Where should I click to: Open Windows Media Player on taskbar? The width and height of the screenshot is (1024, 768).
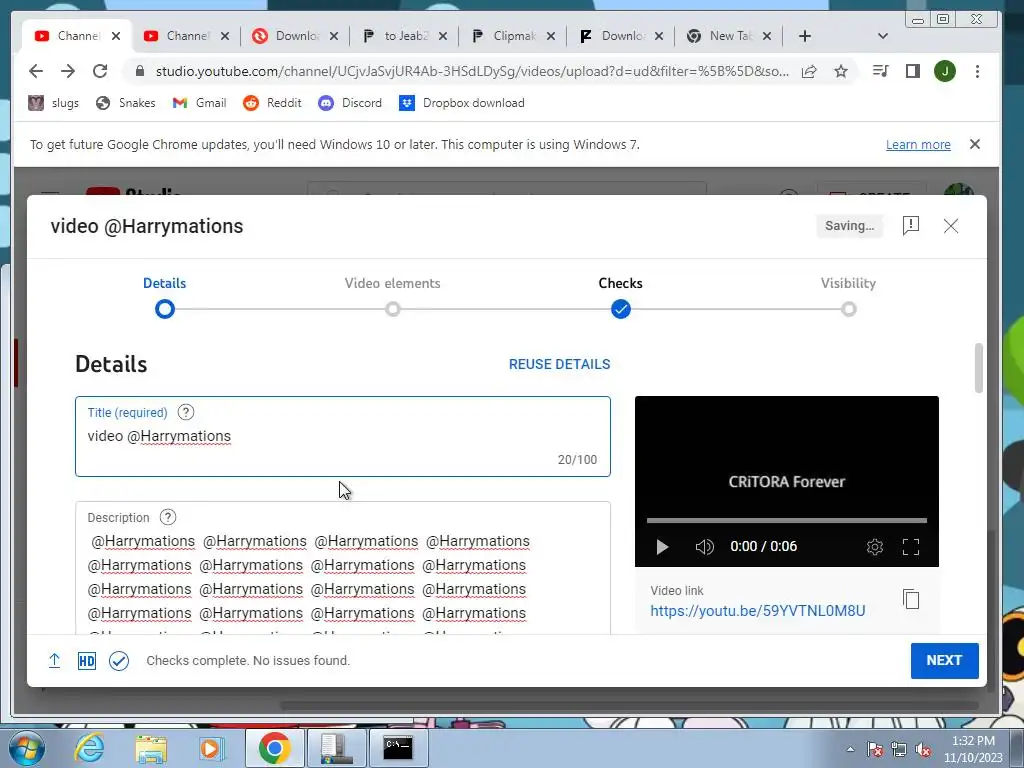click(x=210, y=748)
